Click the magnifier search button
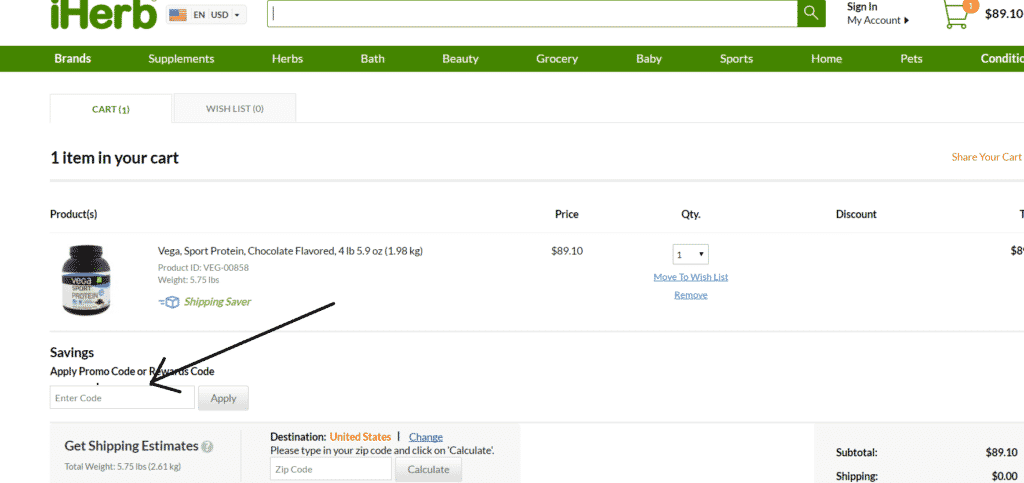This screenshot has width=1024, height=483. pyautogui.click(x=811, y=13)
